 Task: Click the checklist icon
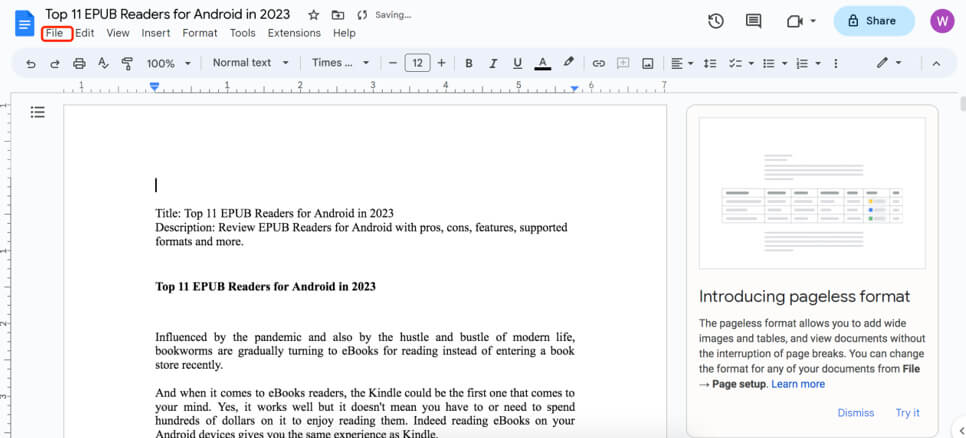tap(735, 63)
